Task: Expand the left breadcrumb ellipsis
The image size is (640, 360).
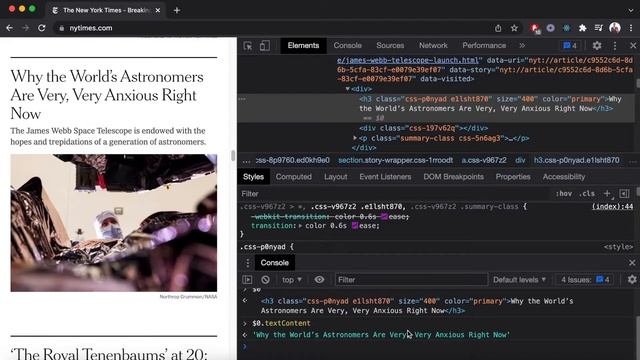Action: [x=246, y=160]
